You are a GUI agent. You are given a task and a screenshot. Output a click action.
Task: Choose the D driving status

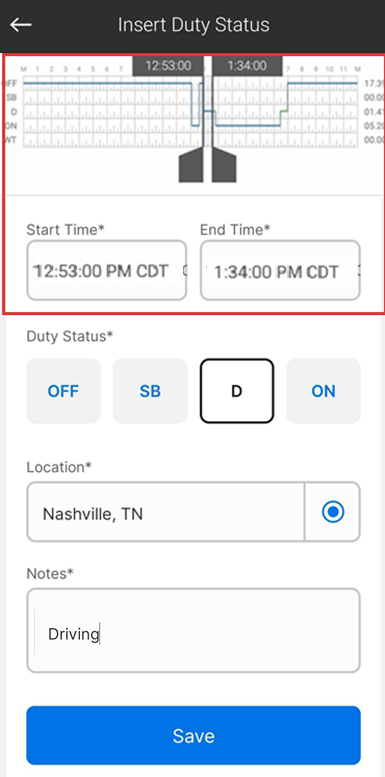(237, 391)
